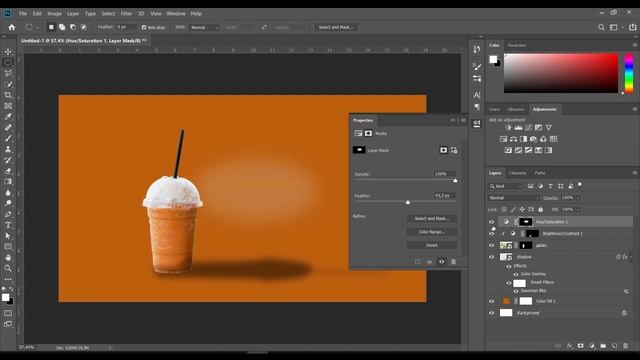Image resolution: width=640 pixels, height=360 pixels.
Task: Add vector mask button in Properties
Action: pos(454,150)
